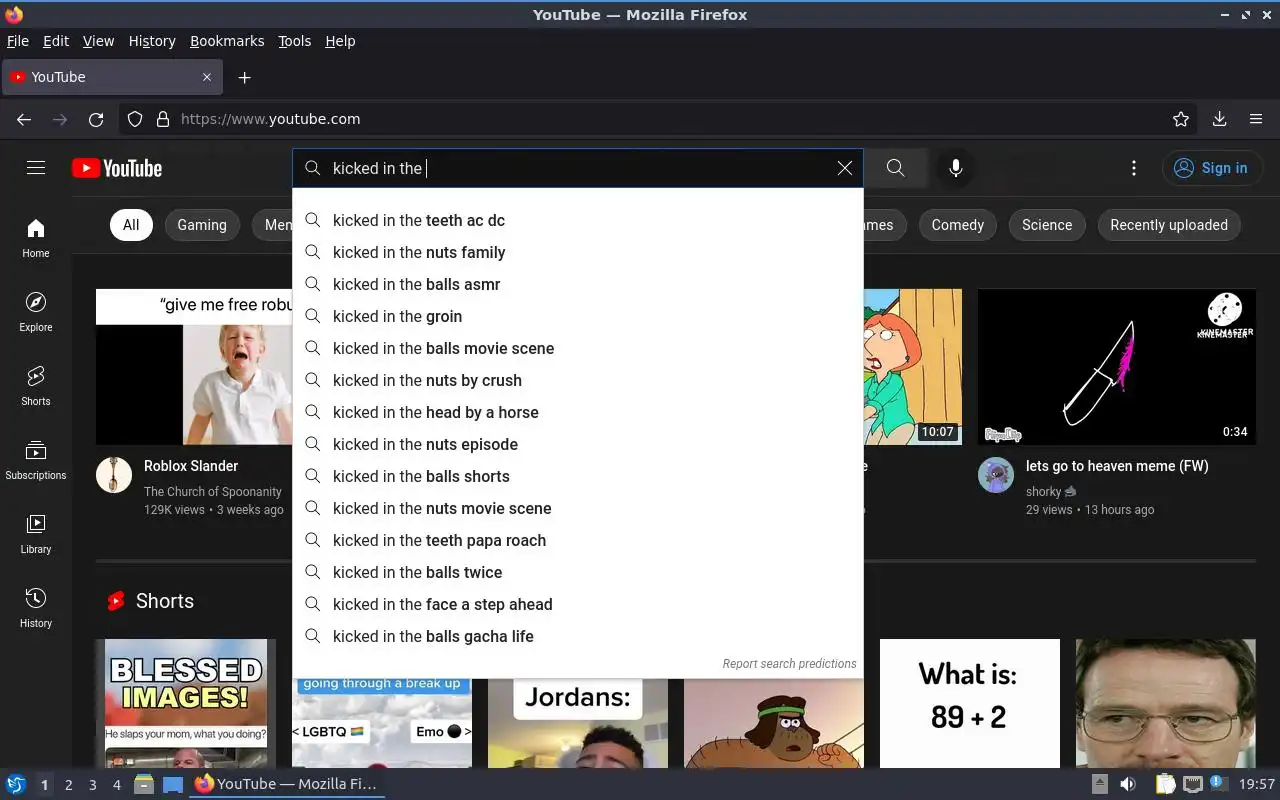Open Explore in sidebar

pos(36,312)
